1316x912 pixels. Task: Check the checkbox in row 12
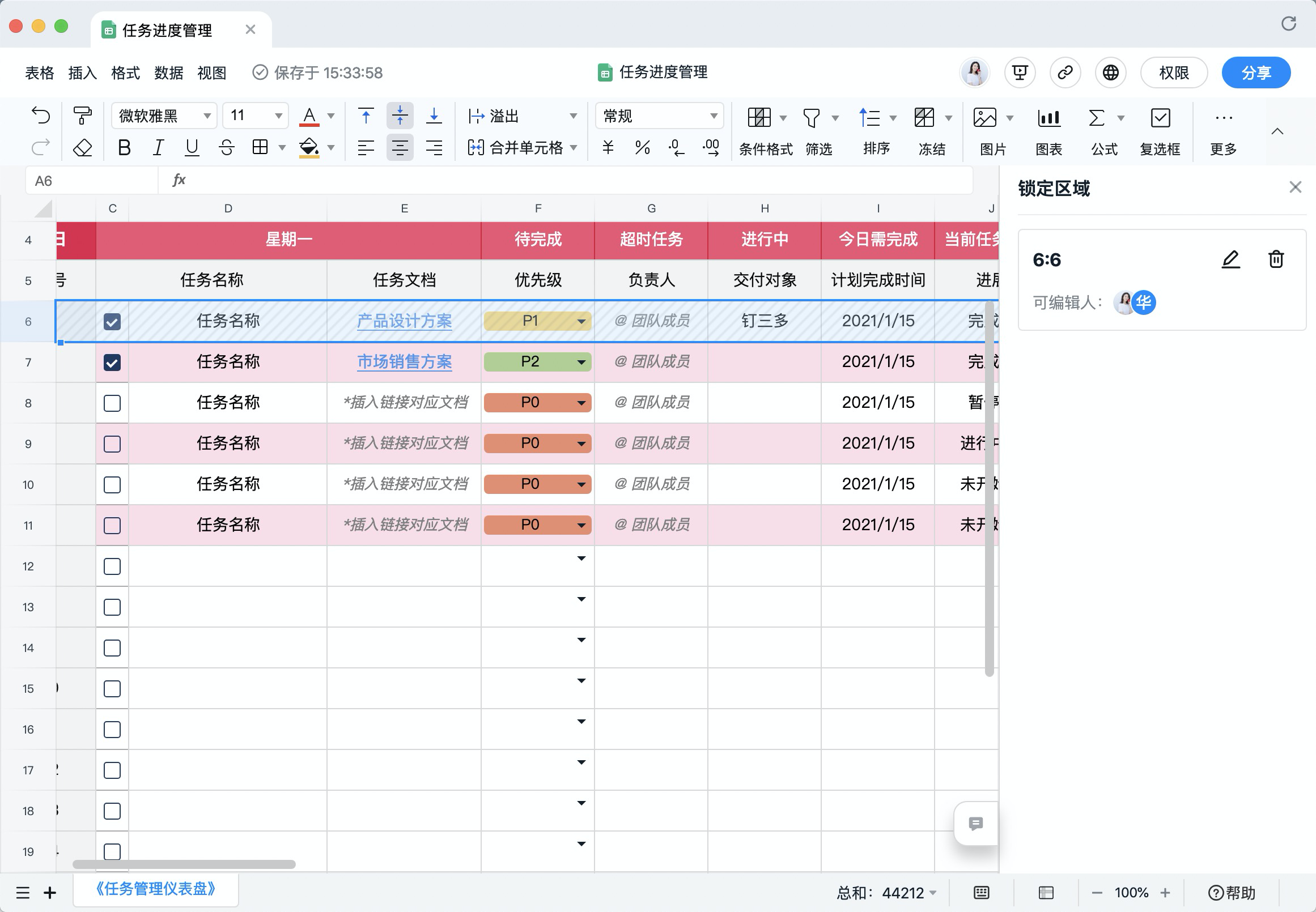(x=112, y=566)
